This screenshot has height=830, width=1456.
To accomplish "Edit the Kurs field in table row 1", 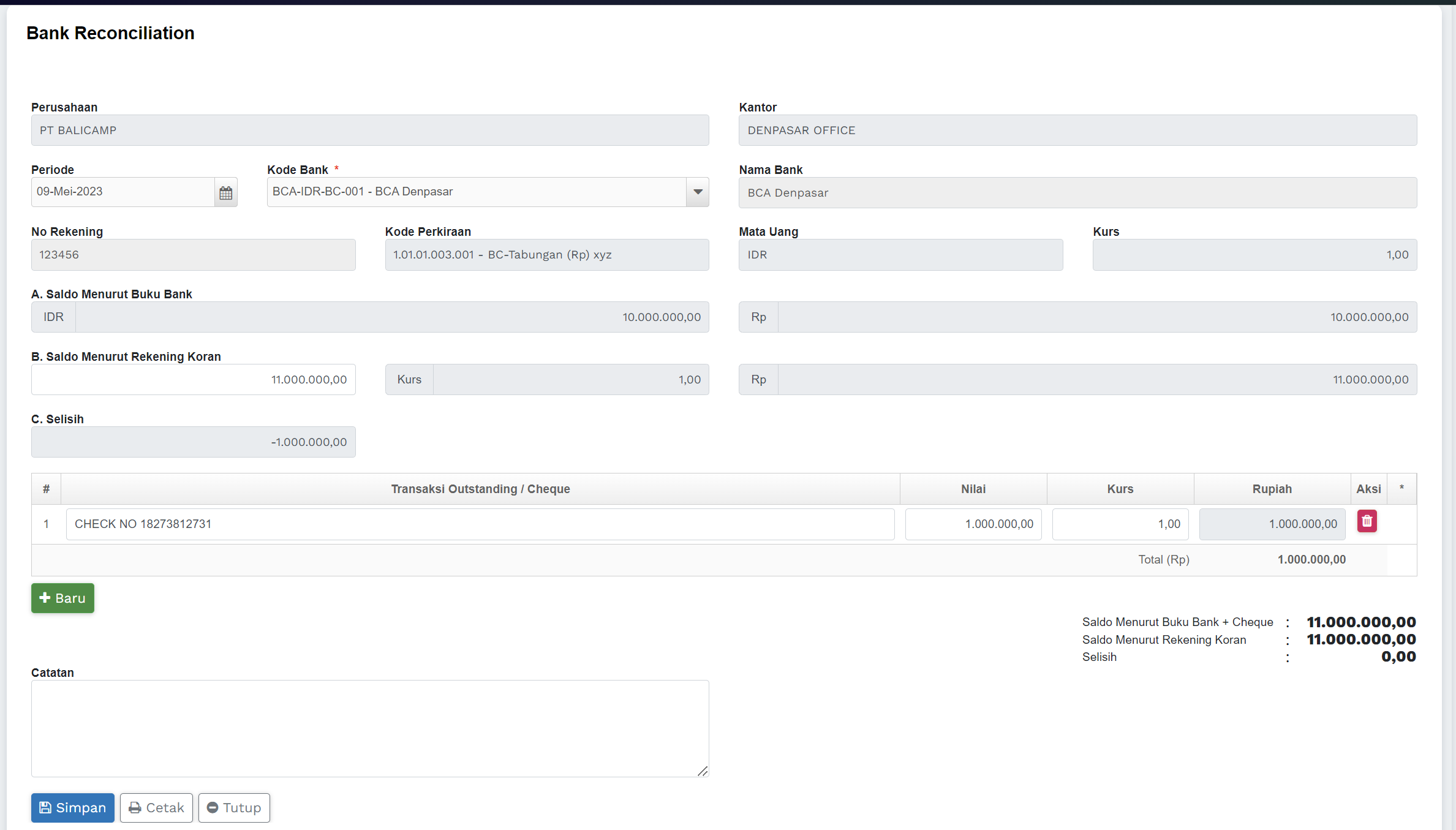I will point(1120,524).
